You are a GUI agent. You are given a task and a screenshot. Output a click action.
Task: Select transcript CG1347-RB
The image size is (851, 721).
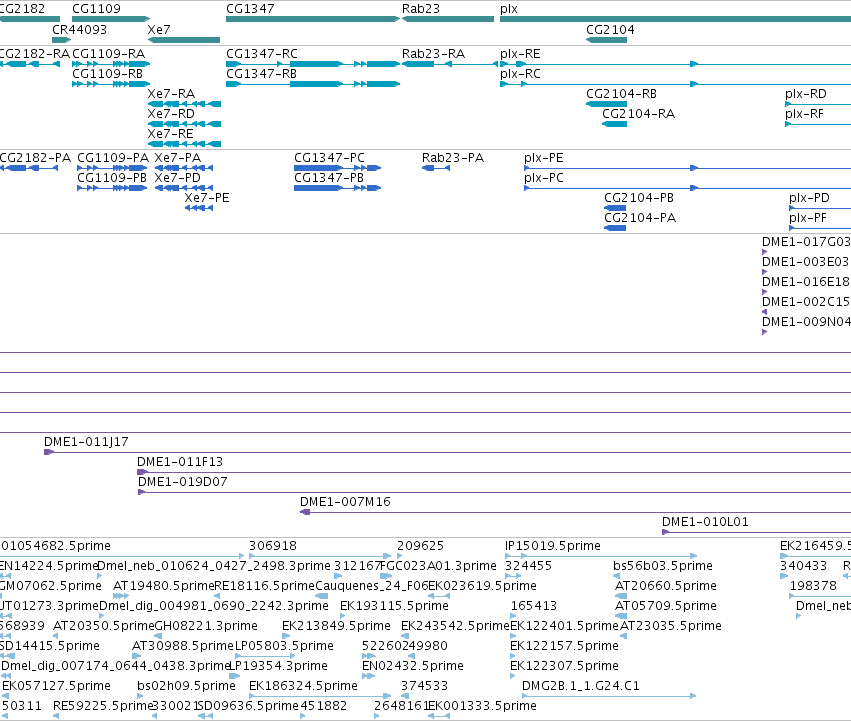[x=313, y=84]
